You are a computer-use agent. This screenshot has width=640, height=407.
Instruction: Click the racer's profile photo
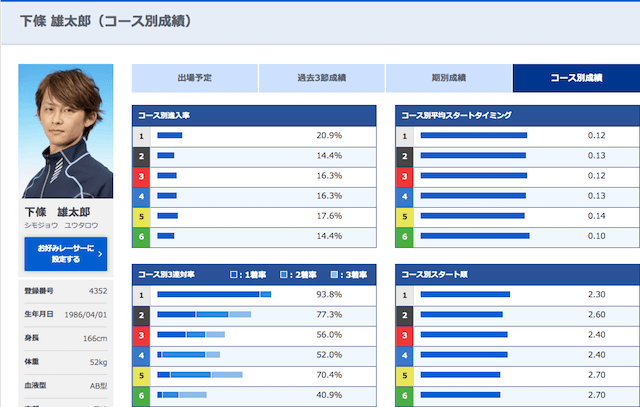click(x=66, y=131)
